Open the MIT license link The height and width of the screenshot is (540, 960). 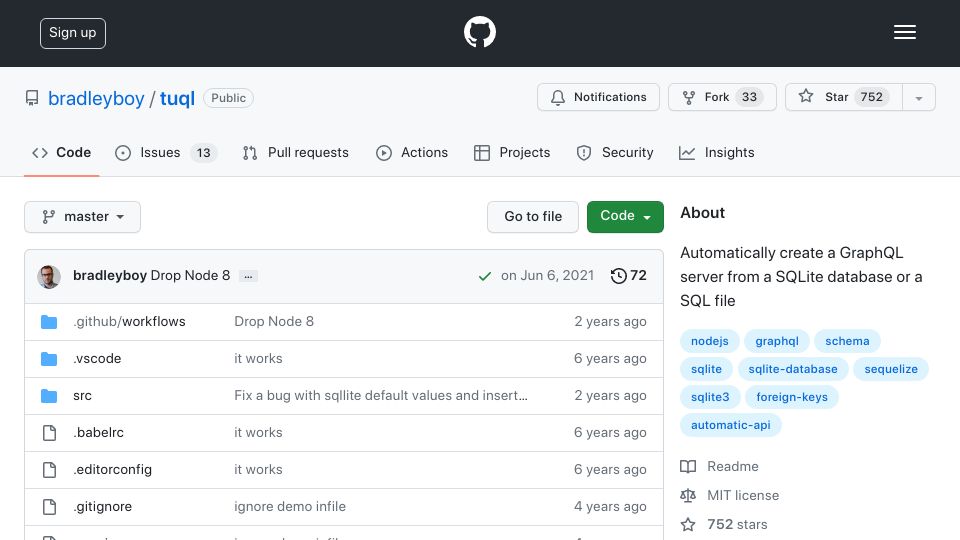coord(730,495)
